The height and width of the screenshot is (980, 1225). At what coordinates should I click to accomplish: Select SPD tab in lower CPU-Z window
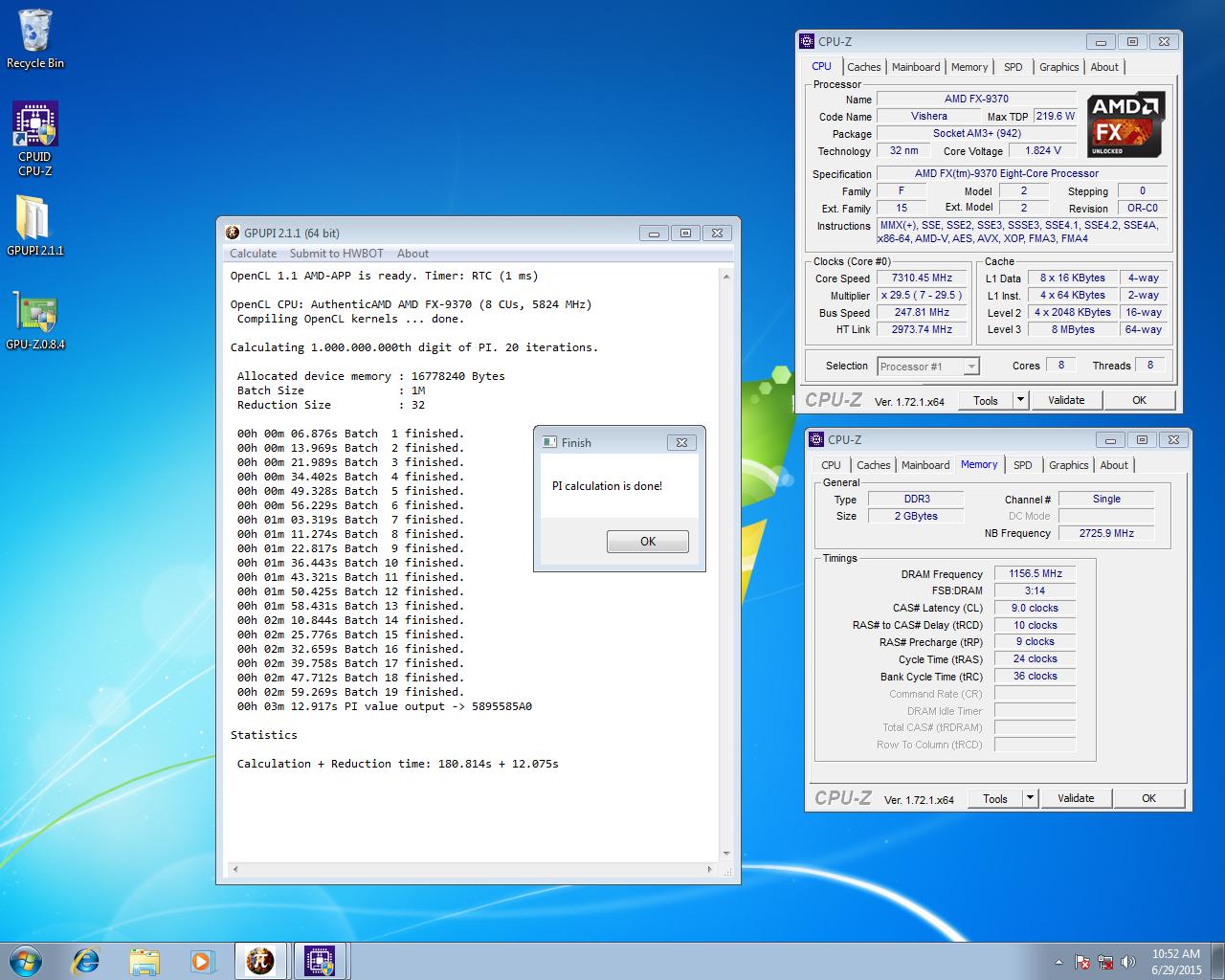1023,465
